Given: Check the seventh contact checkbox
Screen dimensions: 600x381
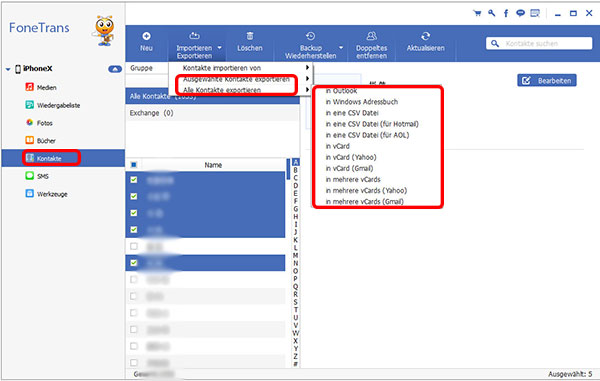Looking at the screenshot, I should (134, 279).
